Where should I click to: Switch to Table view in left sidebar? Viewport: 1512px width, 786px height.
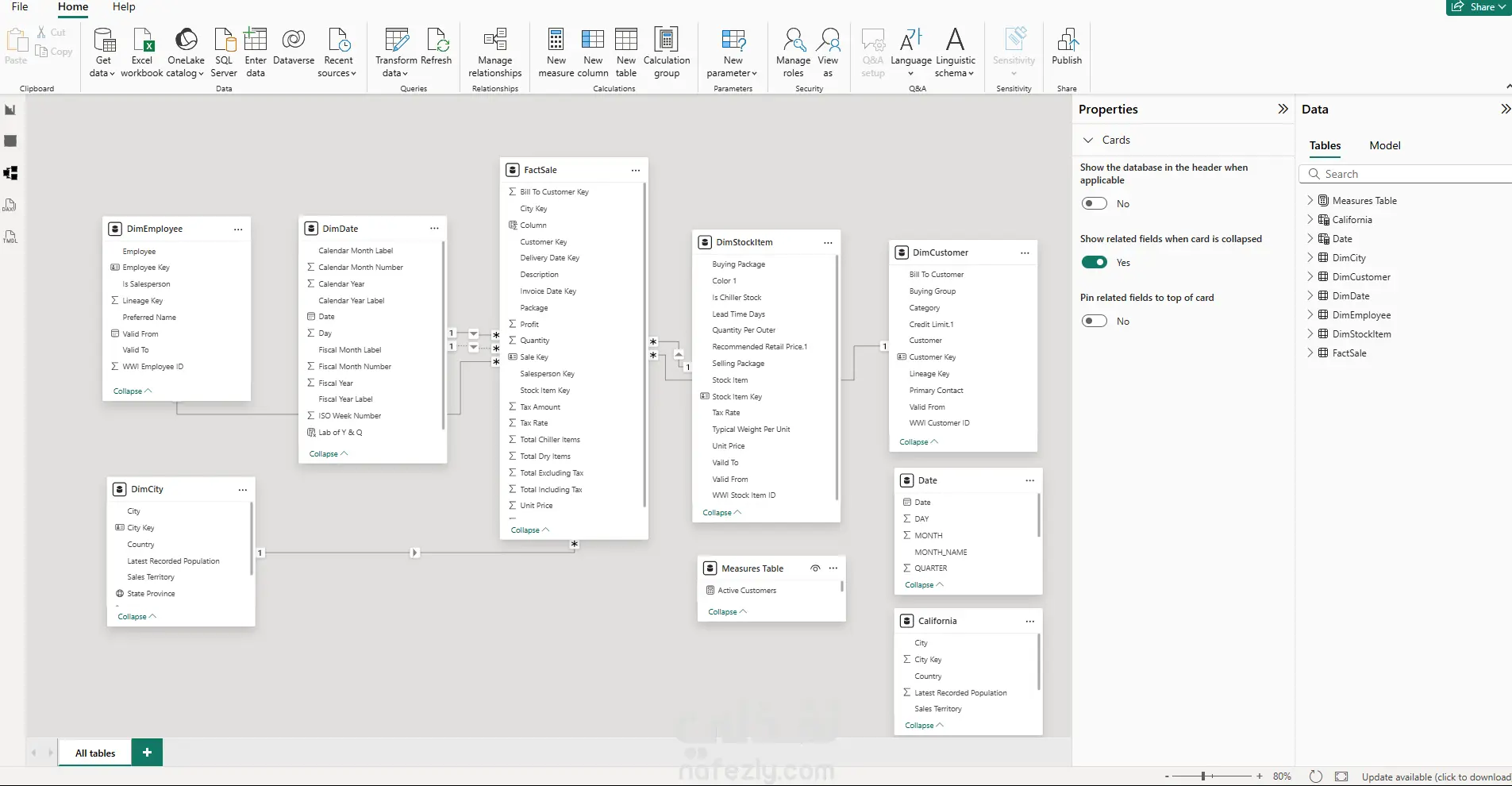10,141
